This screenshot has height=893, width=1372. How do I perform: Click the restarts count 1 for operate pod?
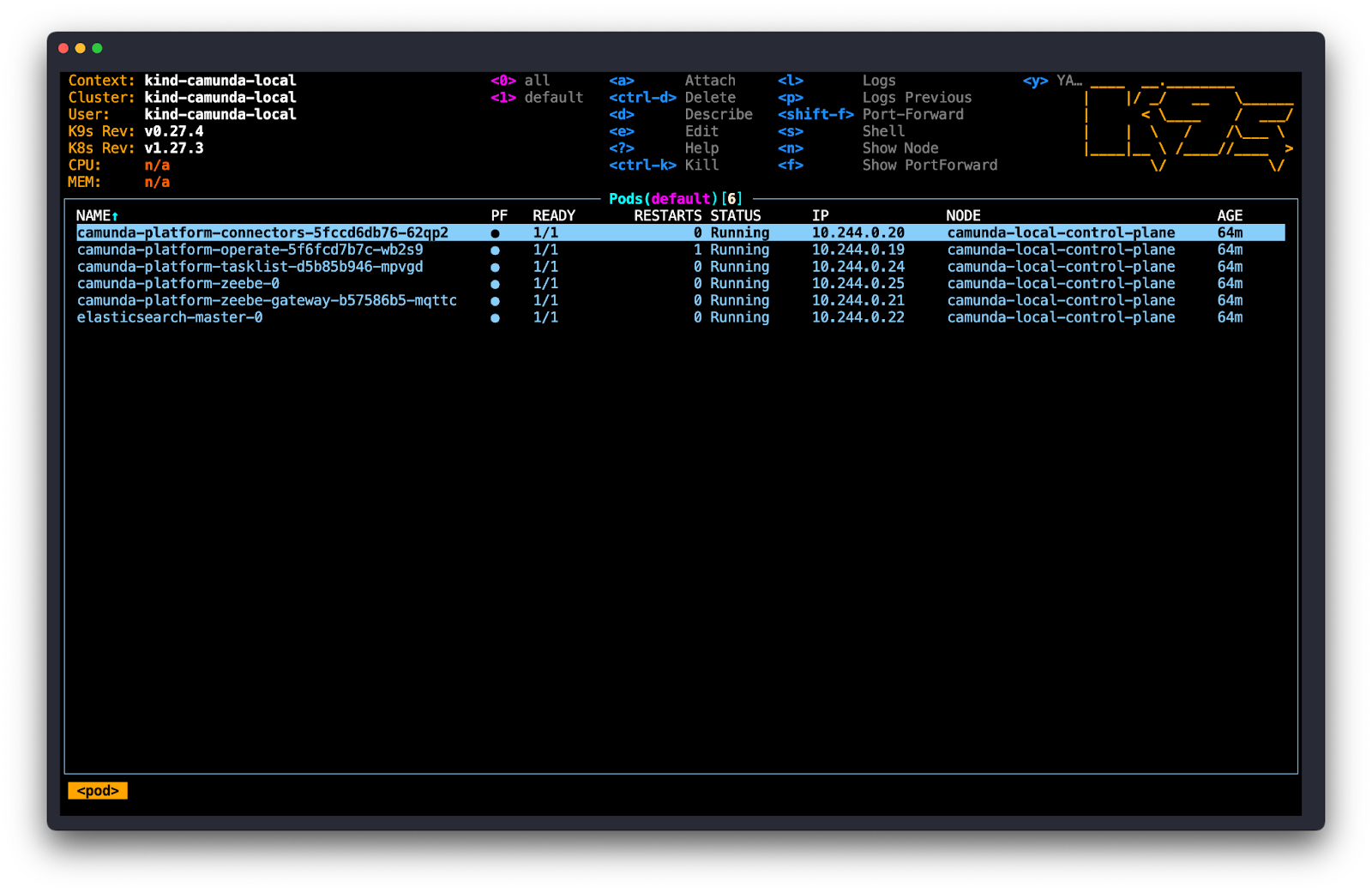[x=698, y=250]
